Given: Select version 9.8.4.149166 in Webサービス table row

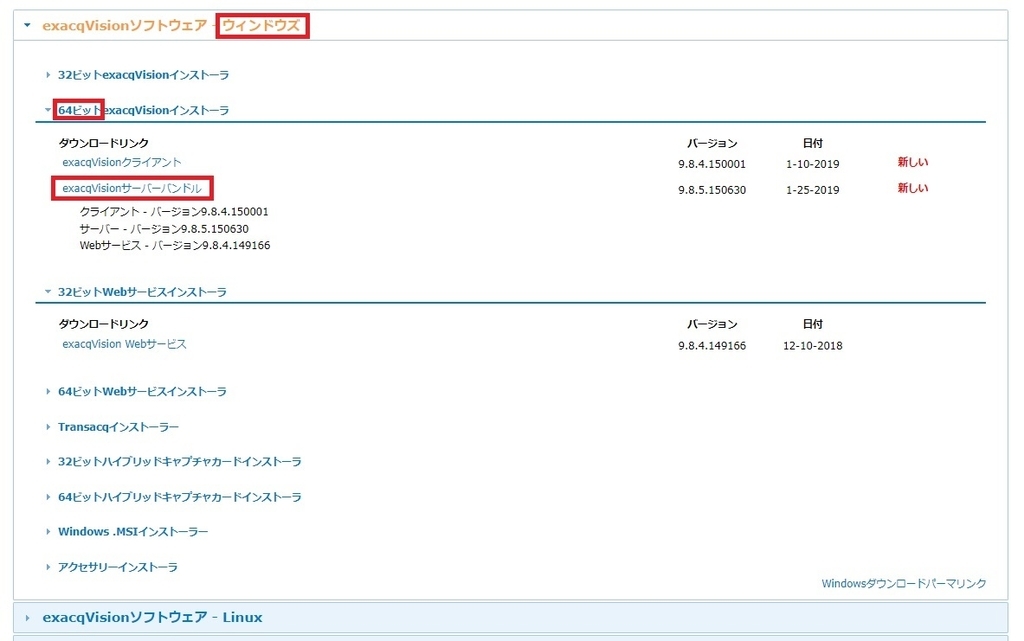Looking at the screenshot, I should tap(712, 346).
